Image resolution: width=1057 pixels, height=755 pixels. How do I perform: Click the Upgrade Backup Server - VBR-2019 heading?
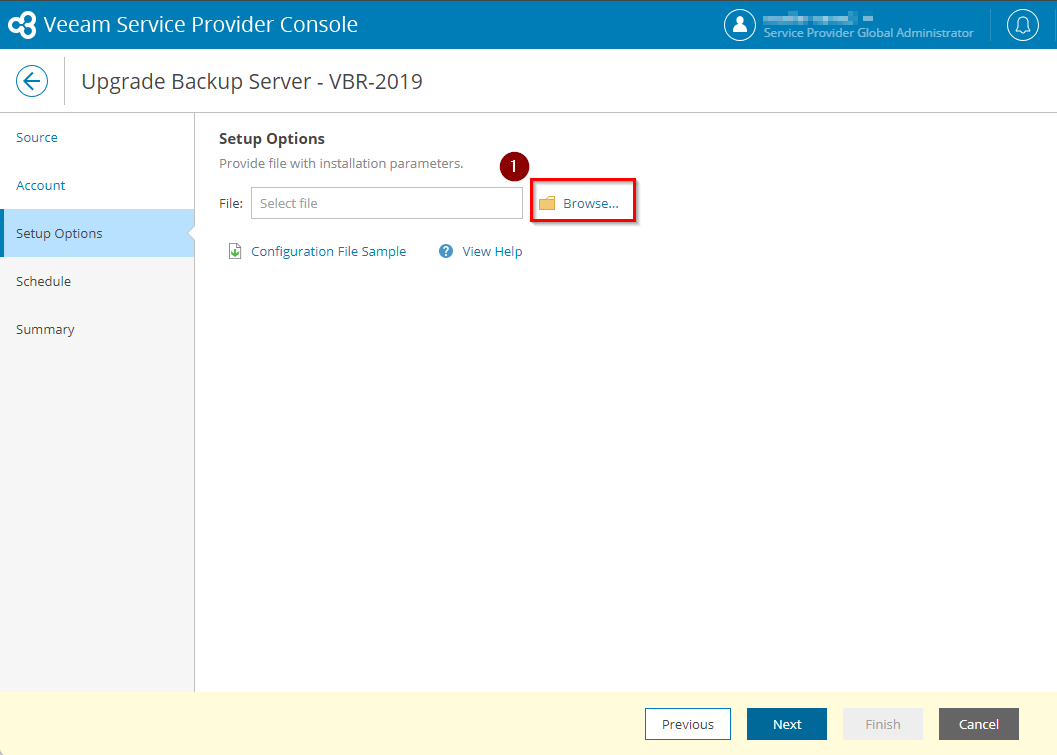pyautogui.click(x=252, y=81)
